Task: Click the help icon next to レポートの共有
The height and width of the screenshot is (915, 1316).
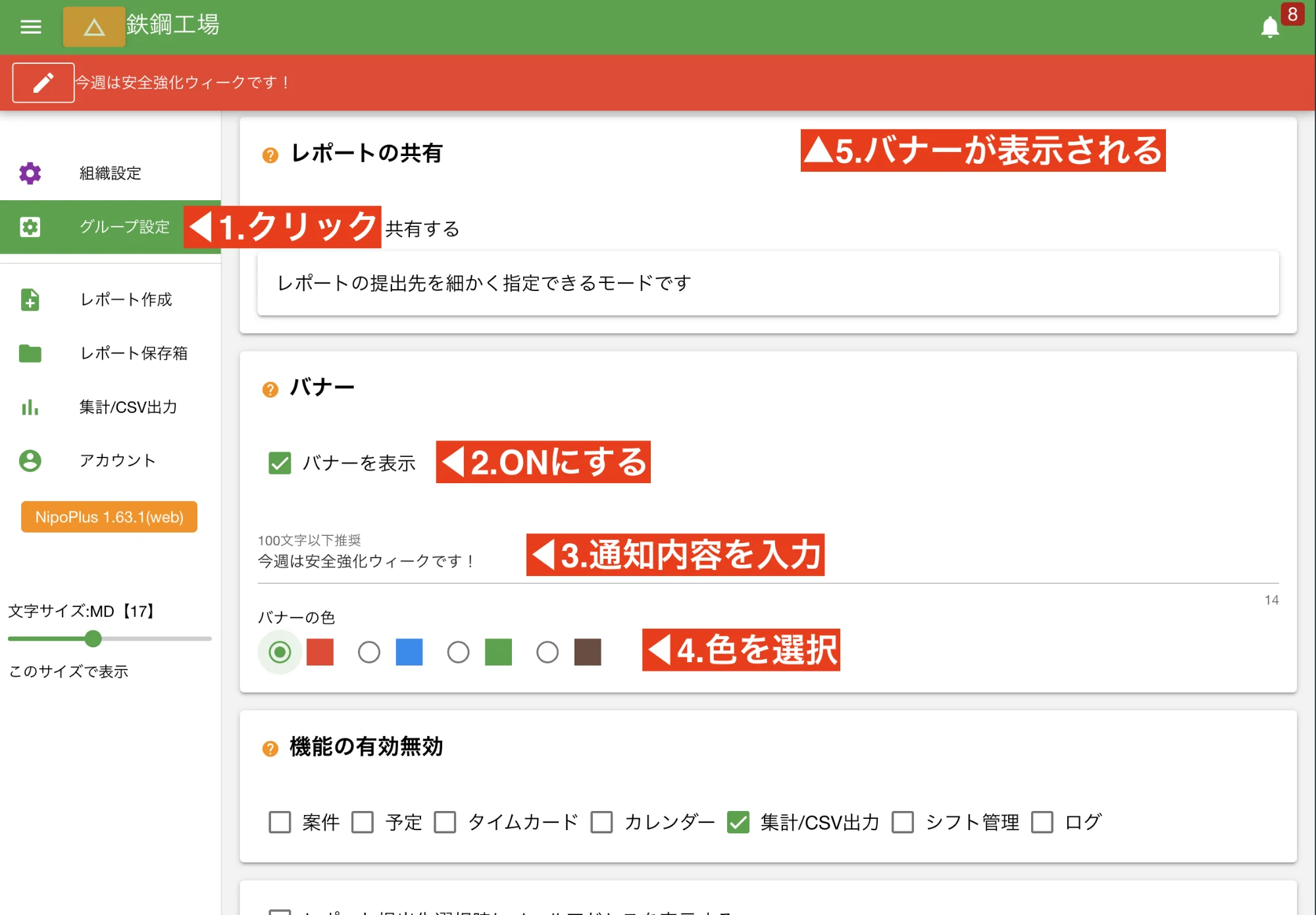Action: [x=270, y=155]
